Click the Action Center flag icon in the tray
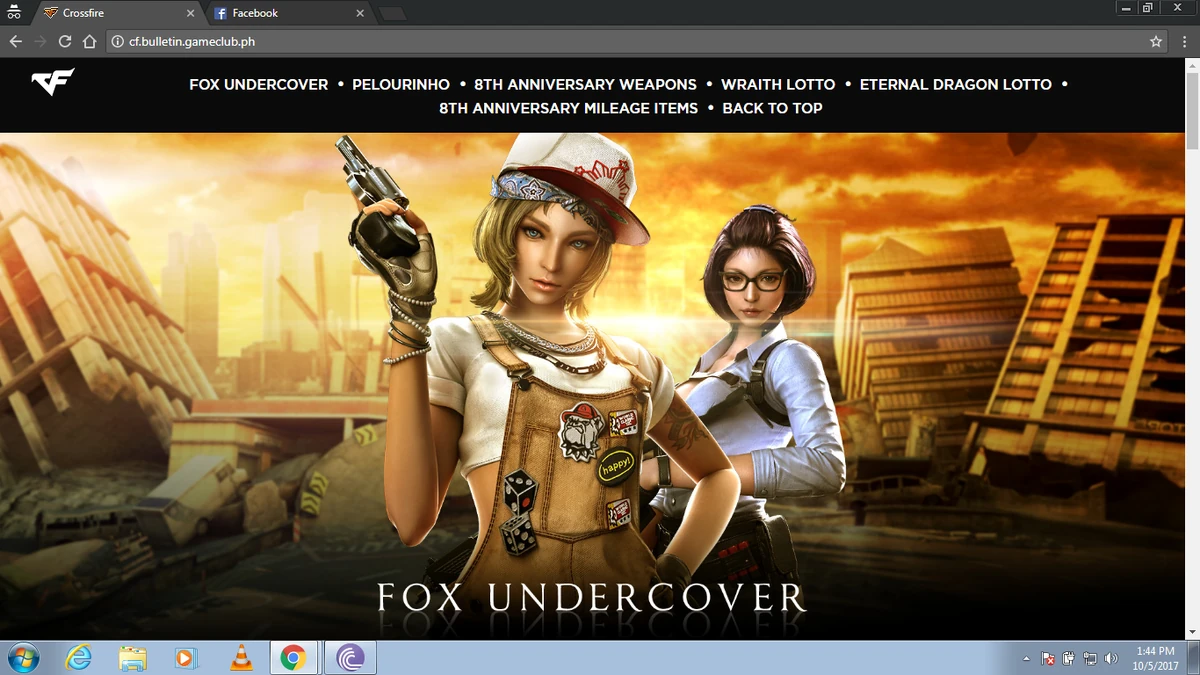This screenshot has height=675, width=1200. coord(1048,658)
